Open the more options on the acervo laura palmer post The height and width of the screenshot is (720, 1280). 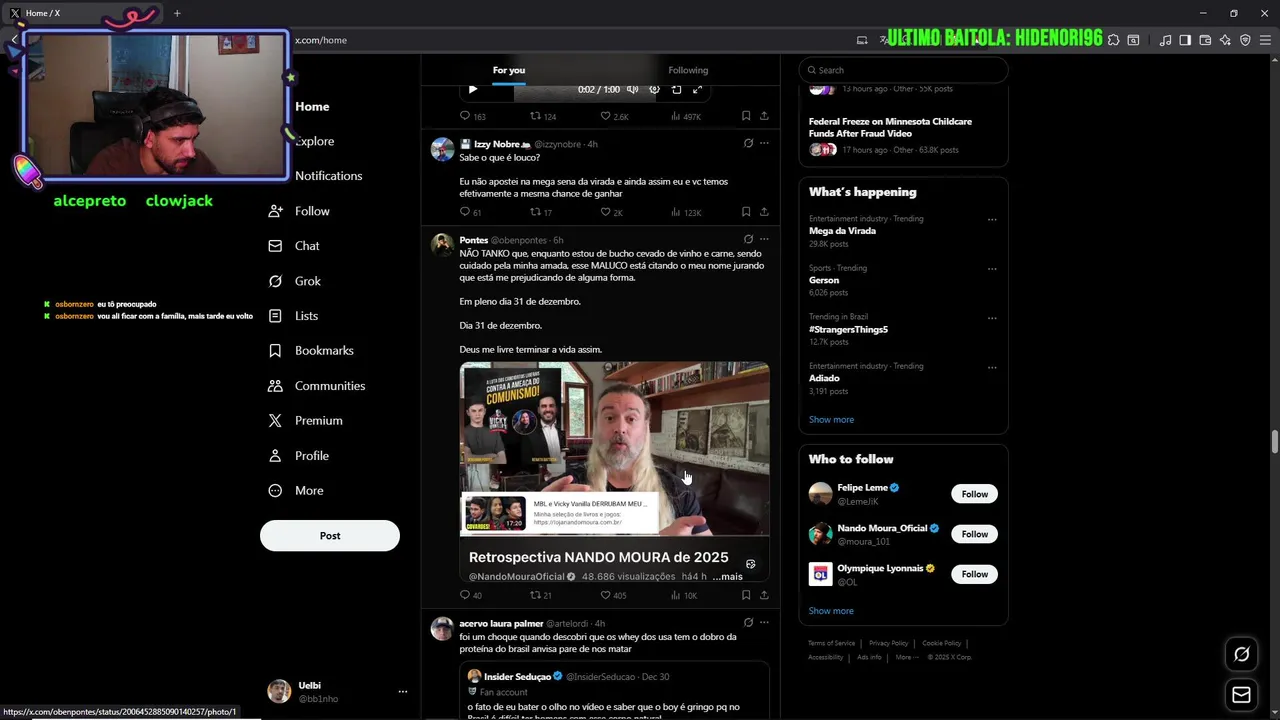pos(764,622)
